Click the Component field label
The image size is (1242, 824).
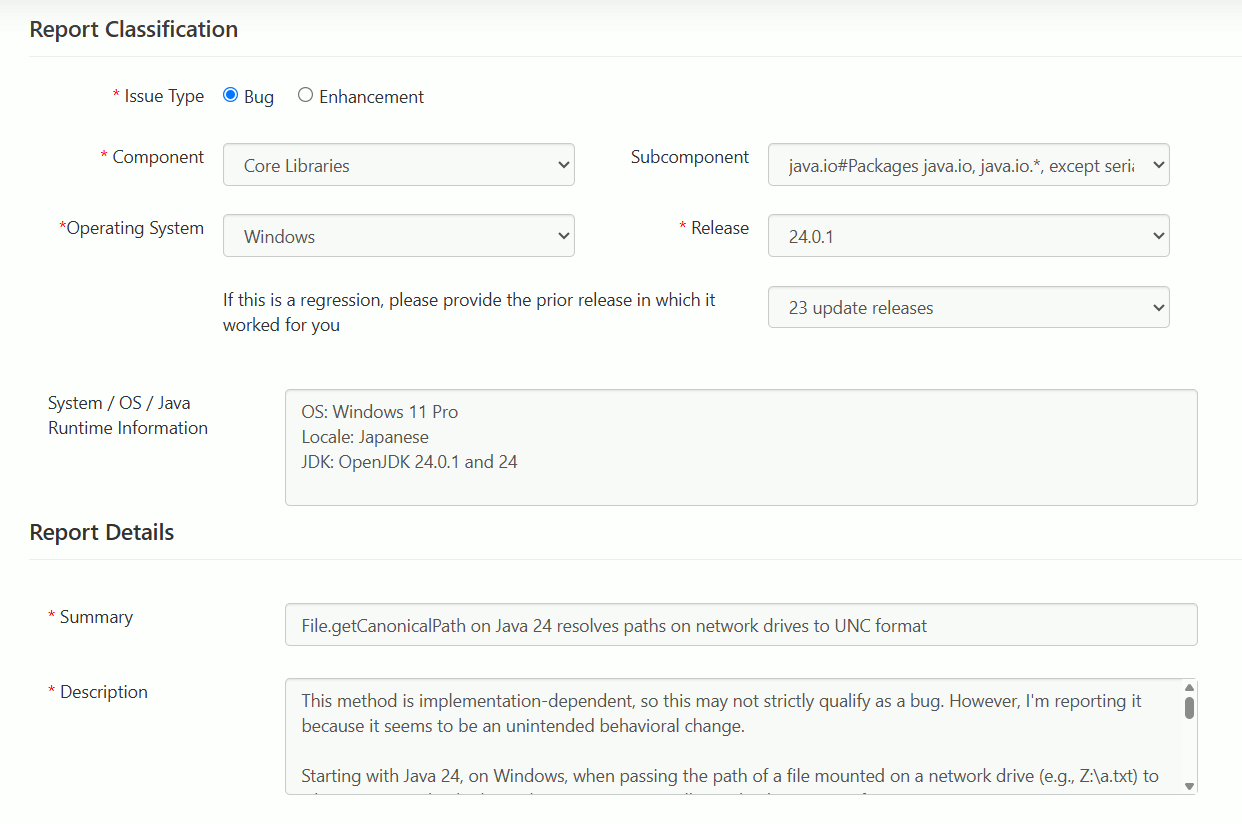158,158
